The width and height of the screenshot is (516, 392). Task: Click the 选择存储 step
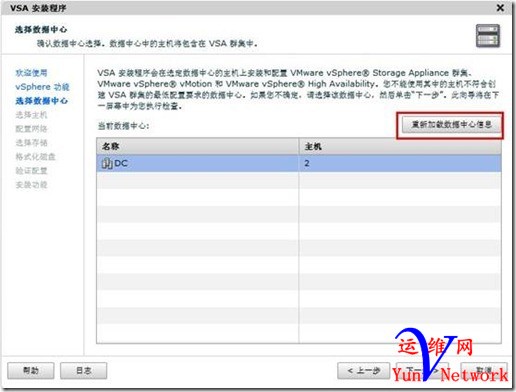(31, 143)
